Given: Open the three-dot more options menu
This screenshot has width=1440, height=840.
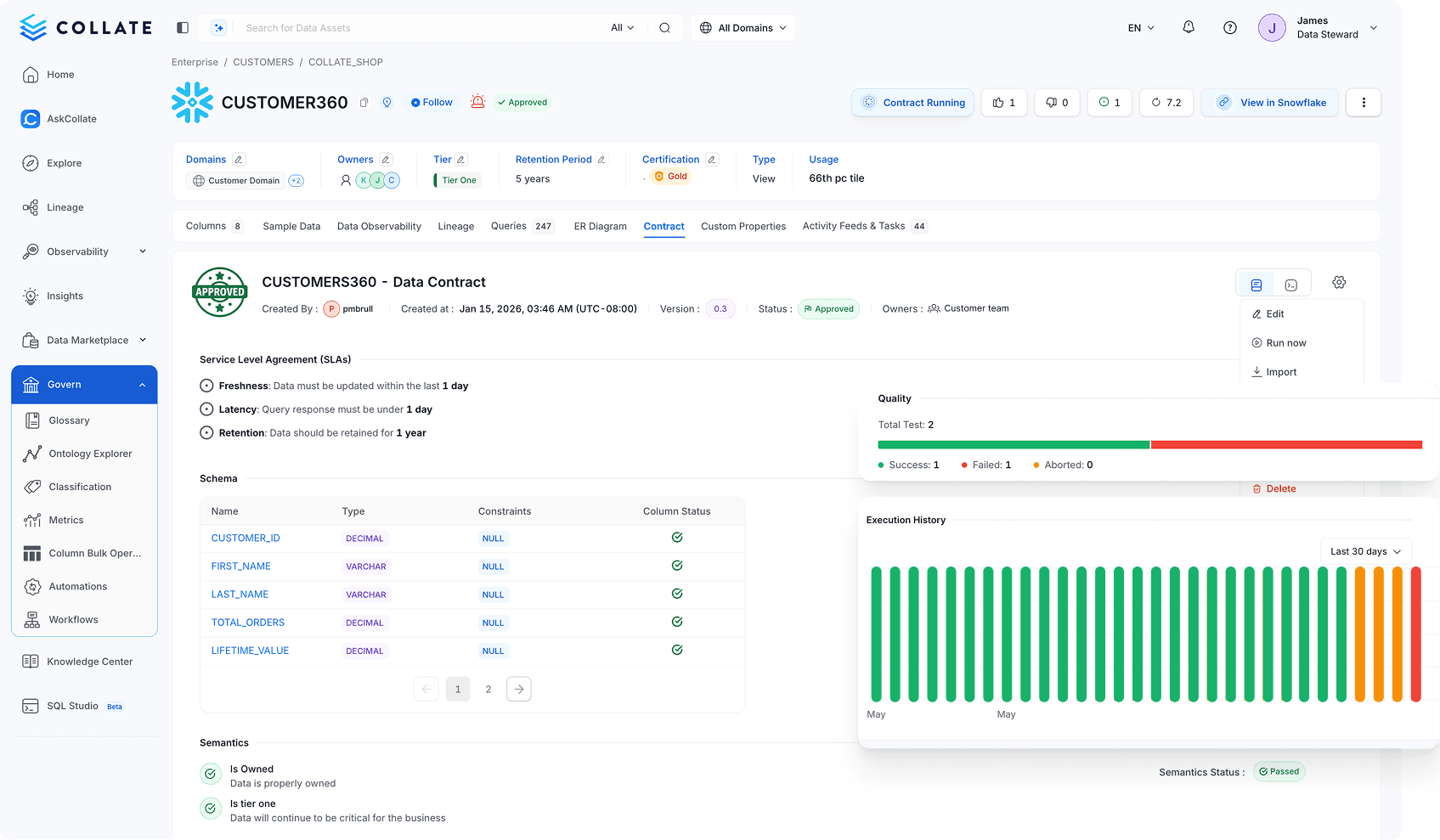Looking at the screenshot, I should [1364, 103].
